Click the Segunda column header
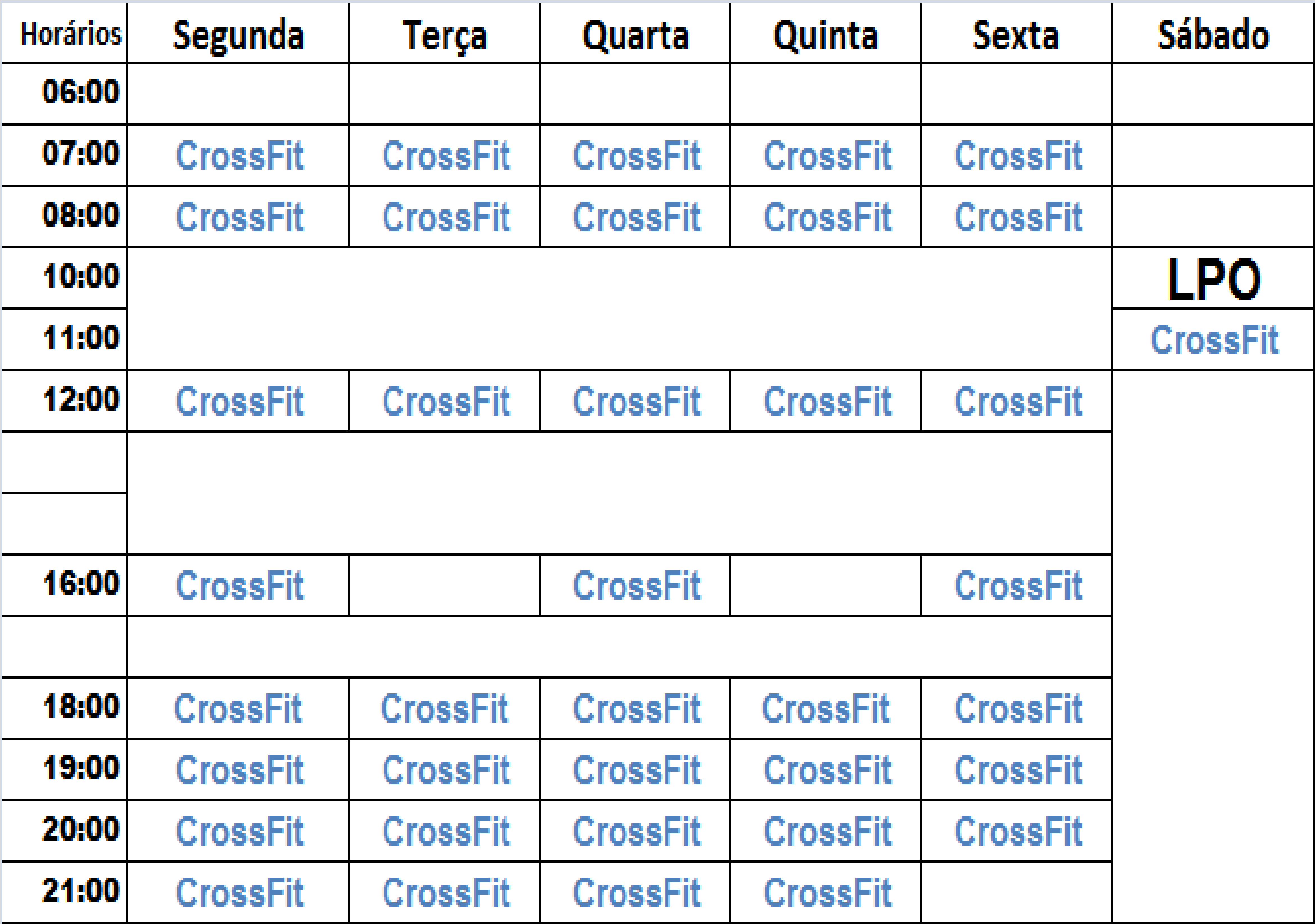 click(238, 35)
